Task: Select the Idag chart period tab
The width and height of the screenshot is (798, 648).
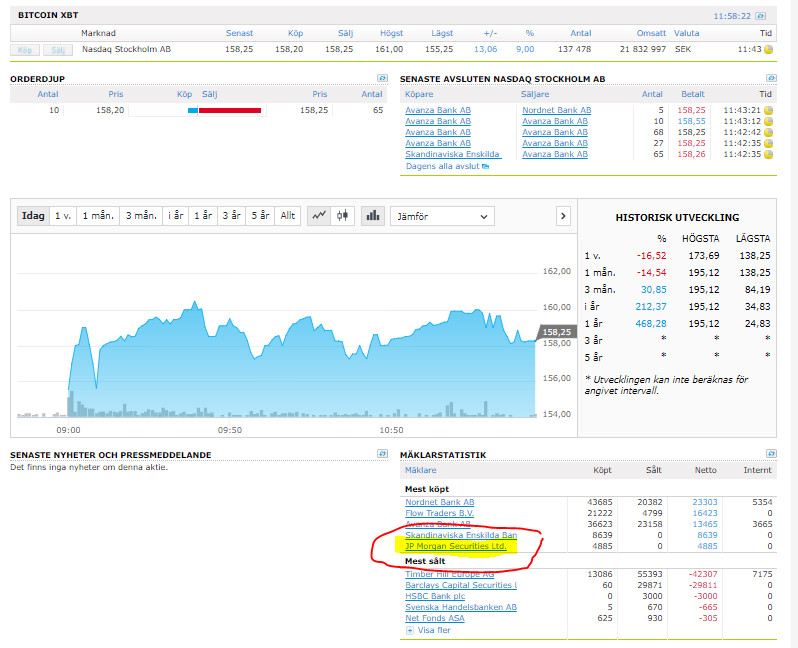Action: click(x=33, y=216)
